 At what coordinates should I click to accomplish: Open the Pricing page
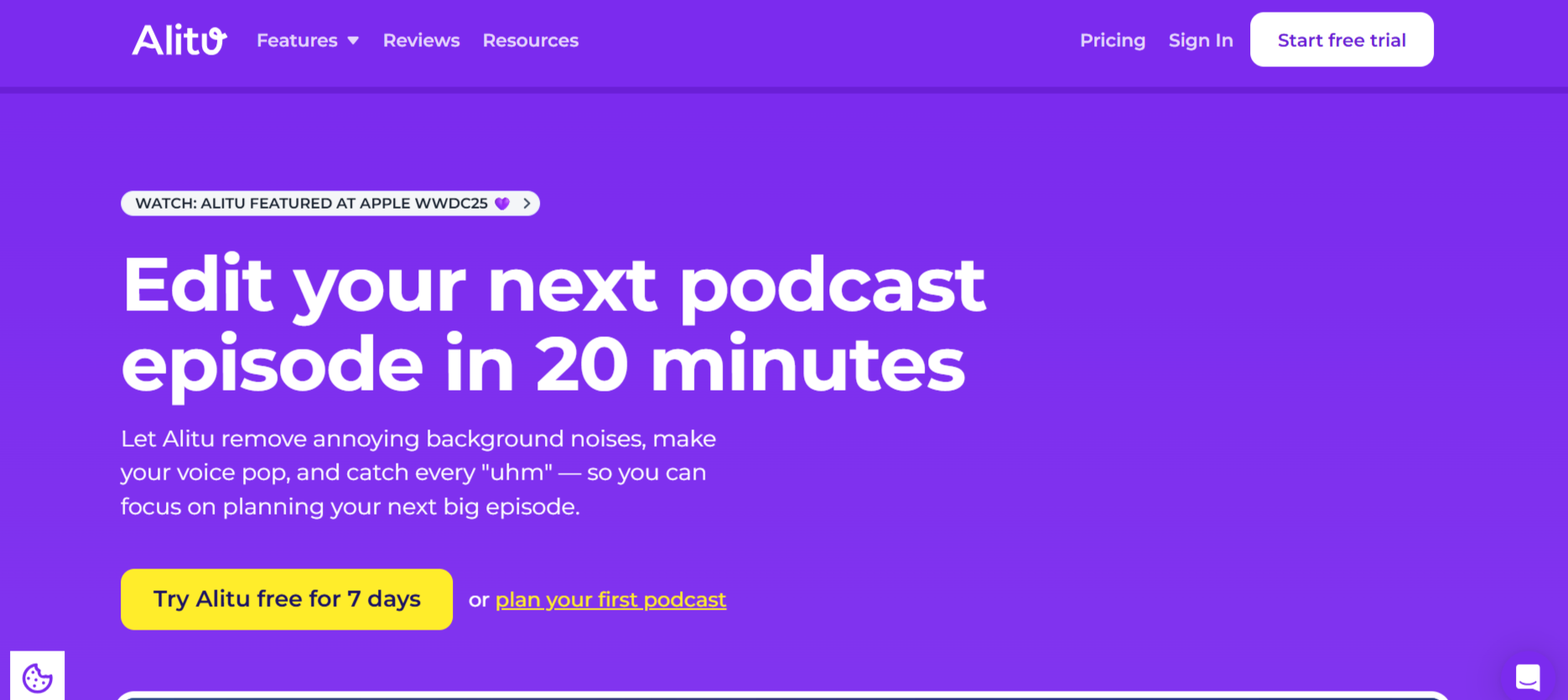click(1113, 40)
